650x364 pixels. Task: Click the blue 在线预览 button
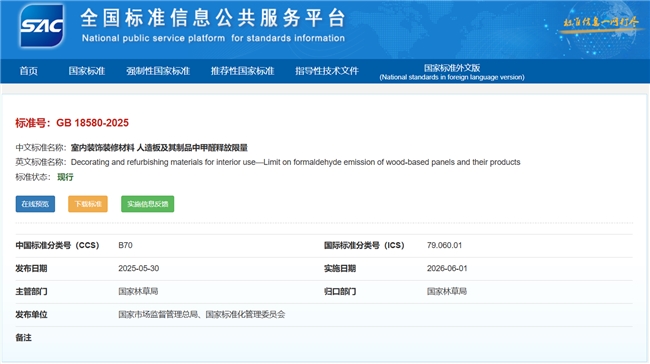pyautogui.click(x=35, y=204)
